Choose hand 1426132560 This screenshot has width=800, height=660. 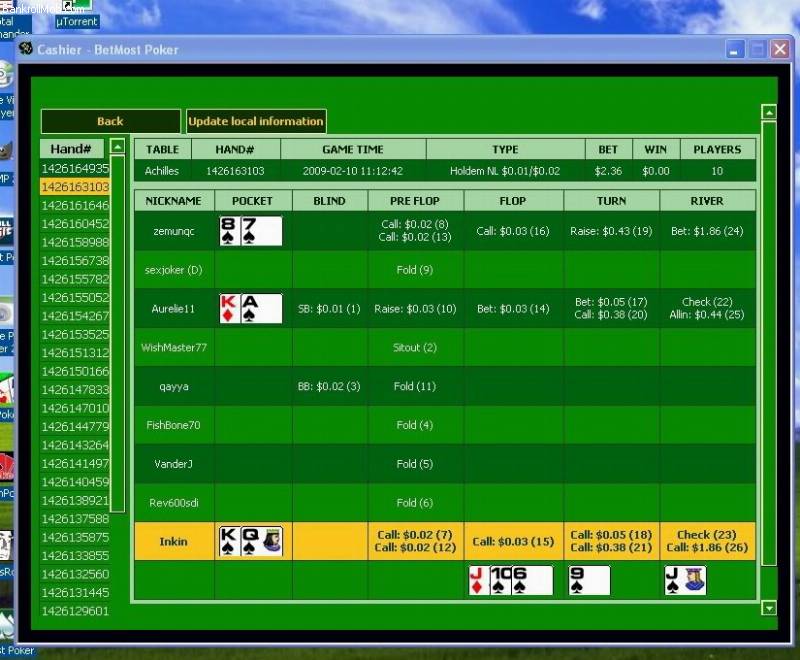coord(75,574)
